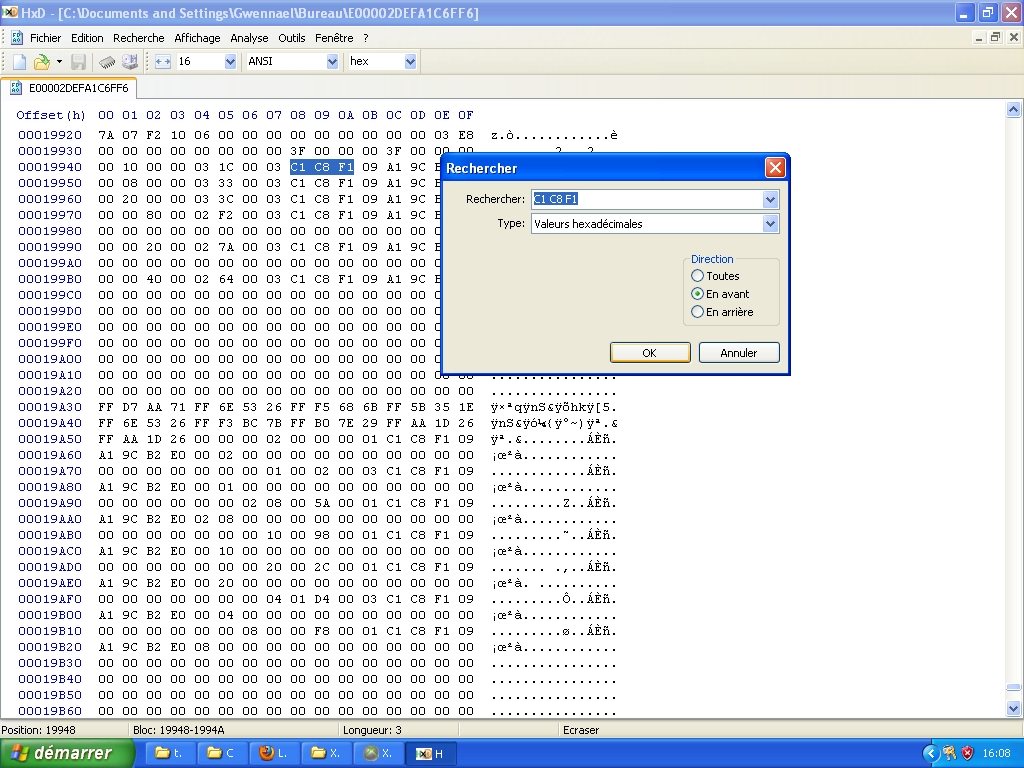Expand Rechercher search history dropdown

(x=770, y=199)
